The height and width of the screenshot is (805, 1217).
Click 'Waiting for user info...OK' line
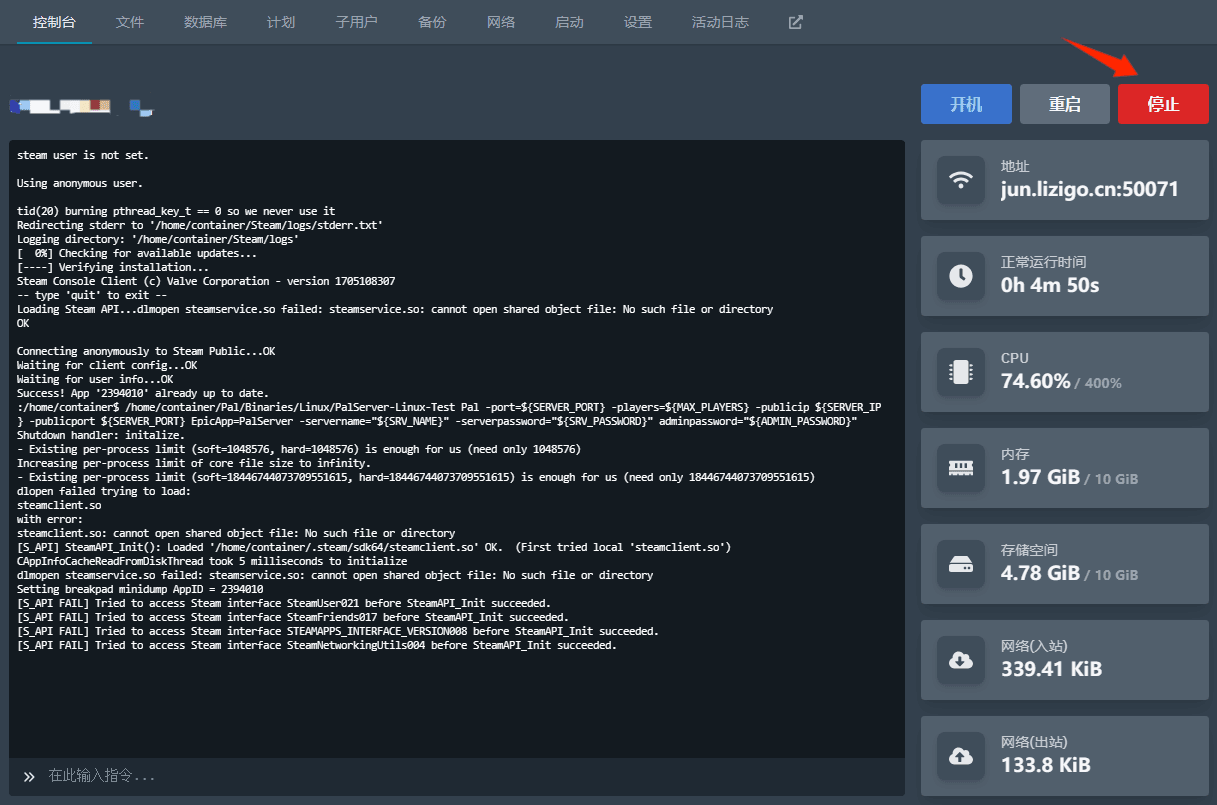[95, 379]
